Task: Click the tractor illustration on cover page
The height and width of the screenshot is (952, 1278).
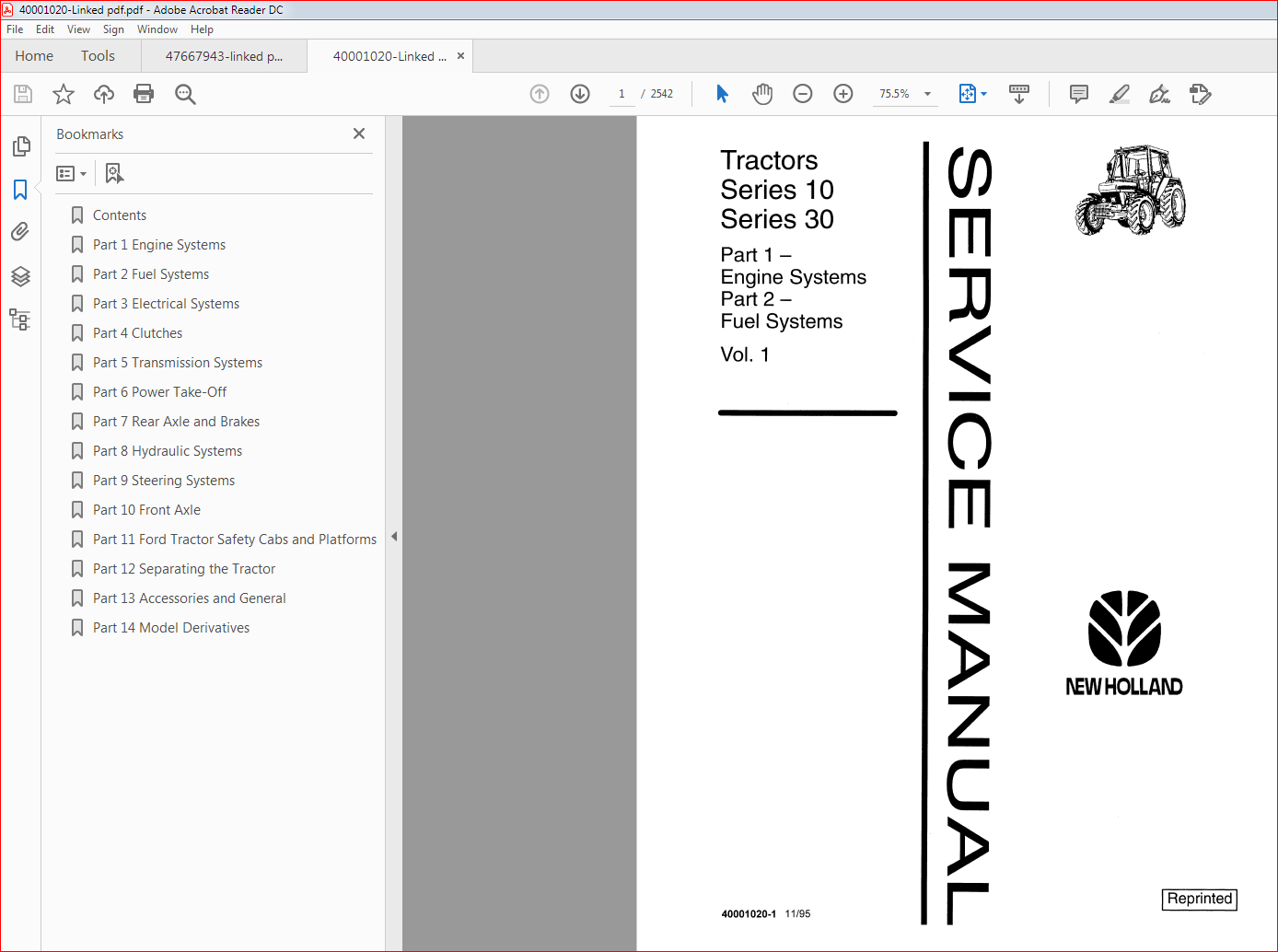Action: tap(1131, 190)
